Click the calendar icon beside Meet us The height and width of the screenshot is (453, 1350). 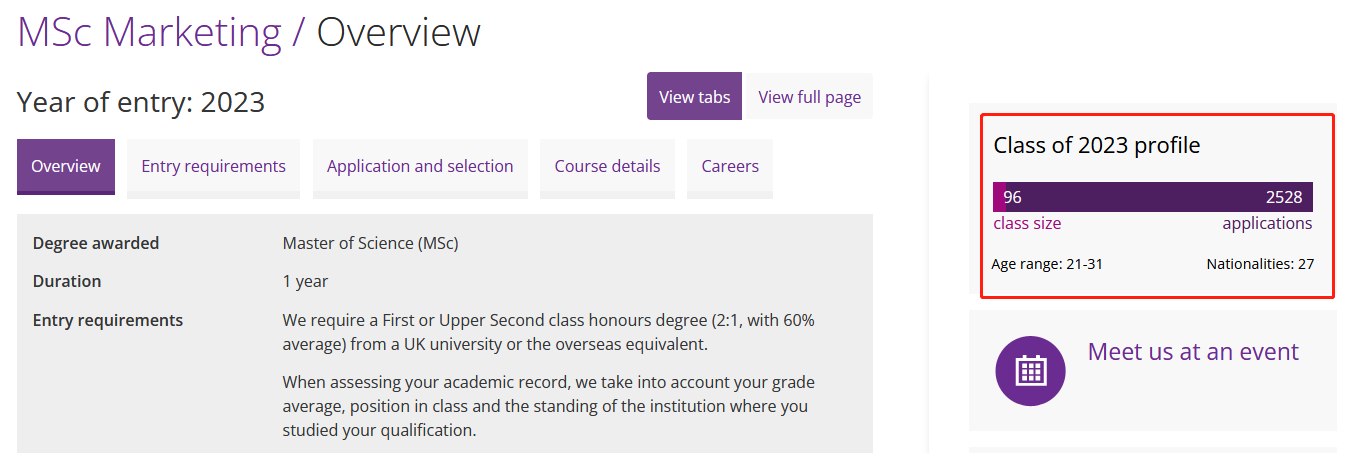tap(1030, 371)
